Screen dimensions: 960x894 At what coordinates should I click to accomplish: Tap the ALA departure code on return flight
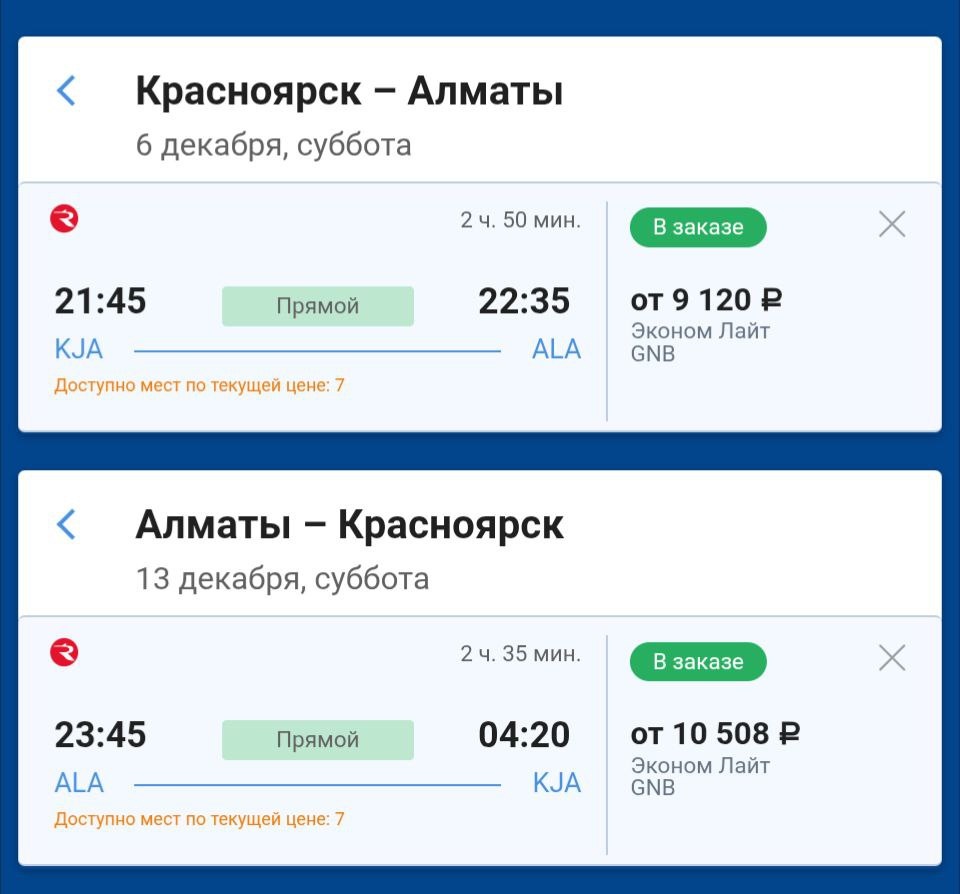(79, 783)
